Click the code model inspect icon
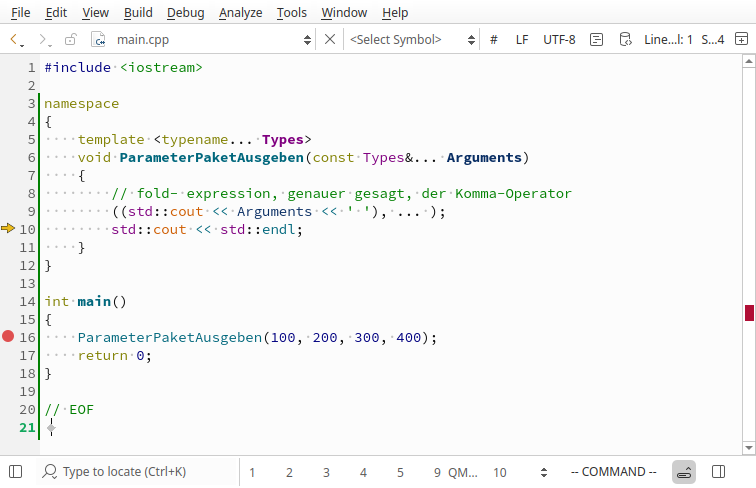The width and height of the screenshot is (756, 488). (x=625, y=40)
